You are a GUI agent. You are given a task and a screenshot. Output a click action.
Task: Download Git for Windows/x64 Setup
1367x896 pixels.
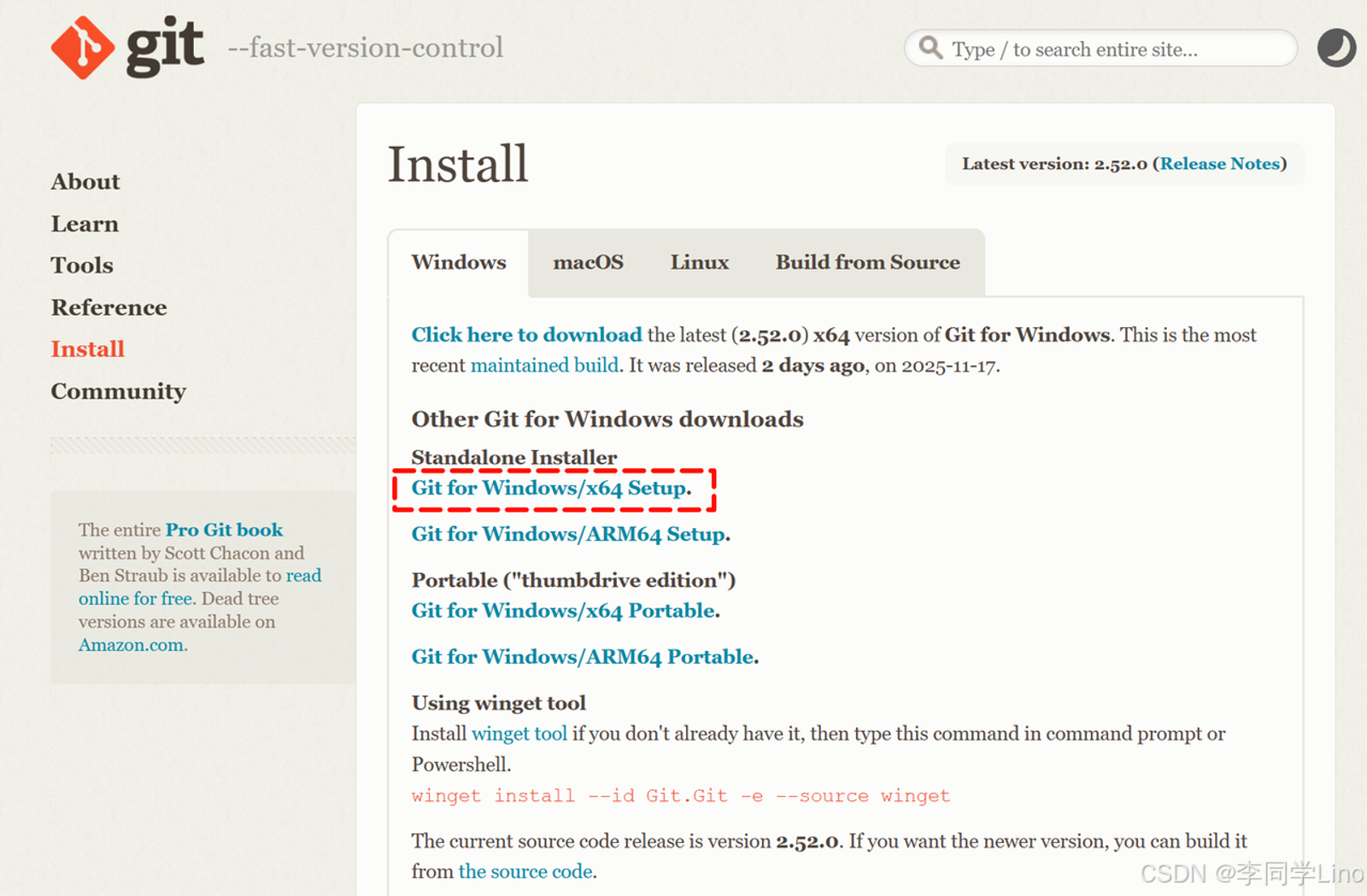(549, 488)
